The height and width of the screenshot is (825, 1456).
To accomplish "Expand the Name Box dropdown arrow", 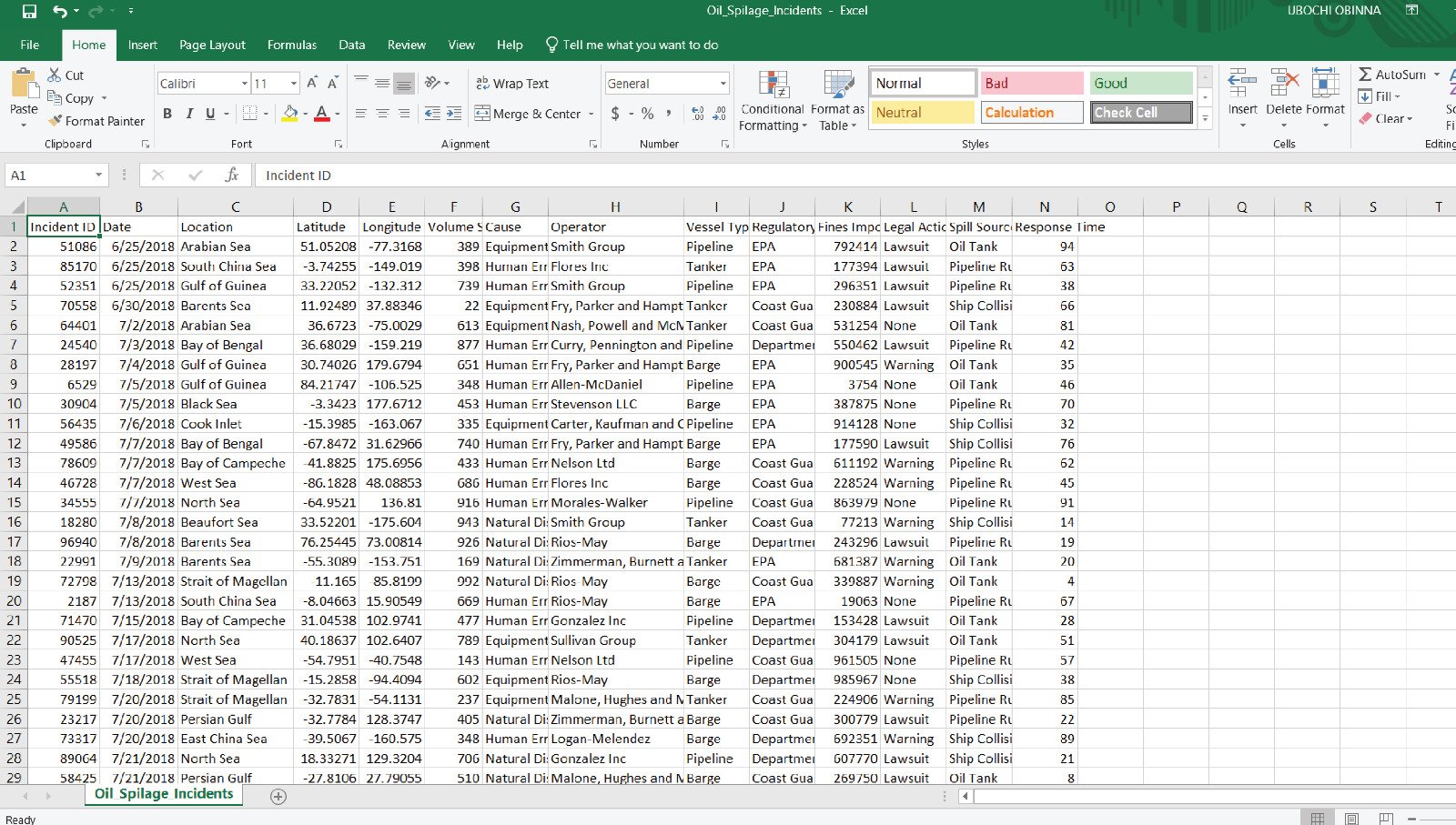I will pos(98,175).
